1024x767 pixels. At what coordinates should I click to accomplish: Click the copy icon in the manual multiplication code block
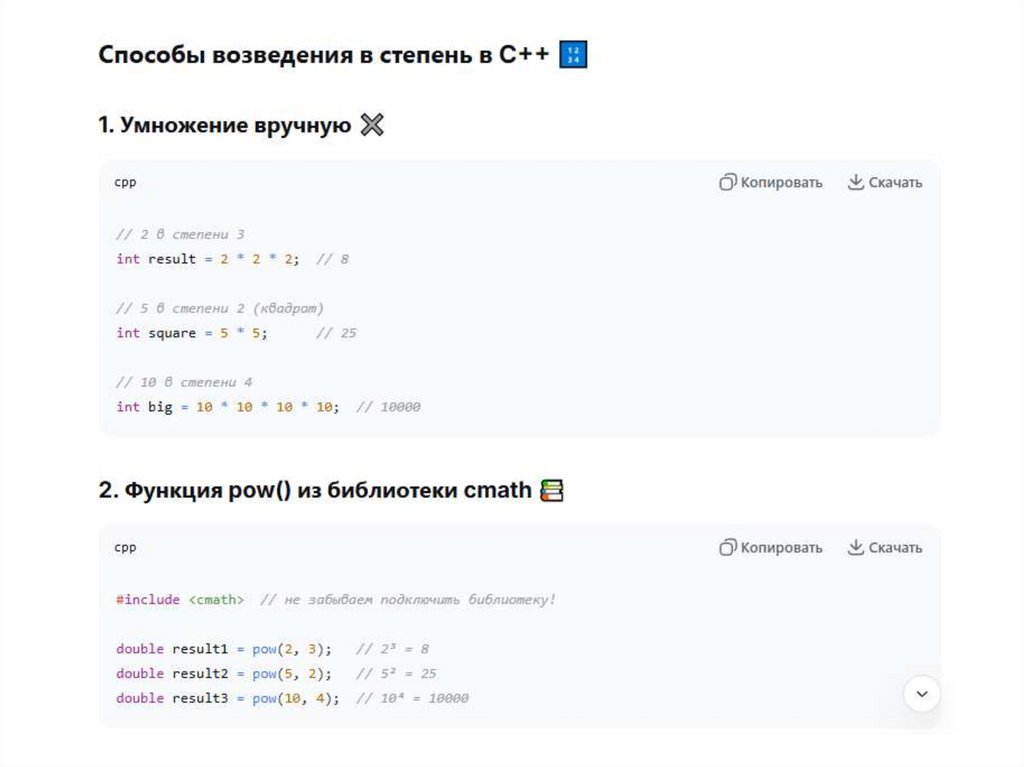click(728, 182)
